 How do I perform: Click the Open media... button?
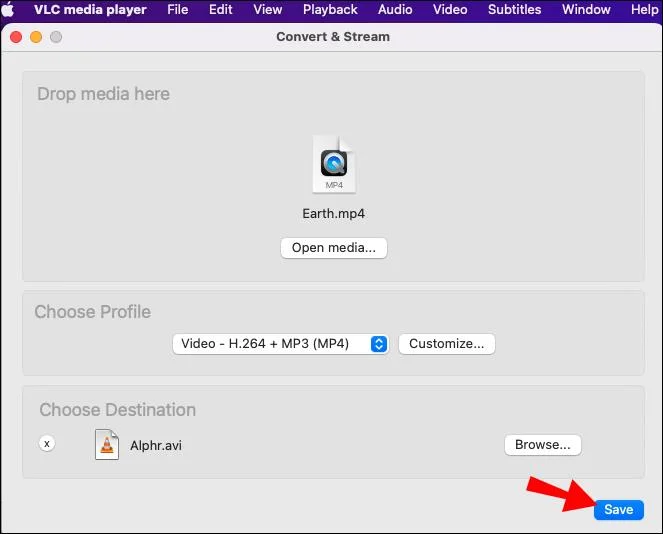coord(334,248)
